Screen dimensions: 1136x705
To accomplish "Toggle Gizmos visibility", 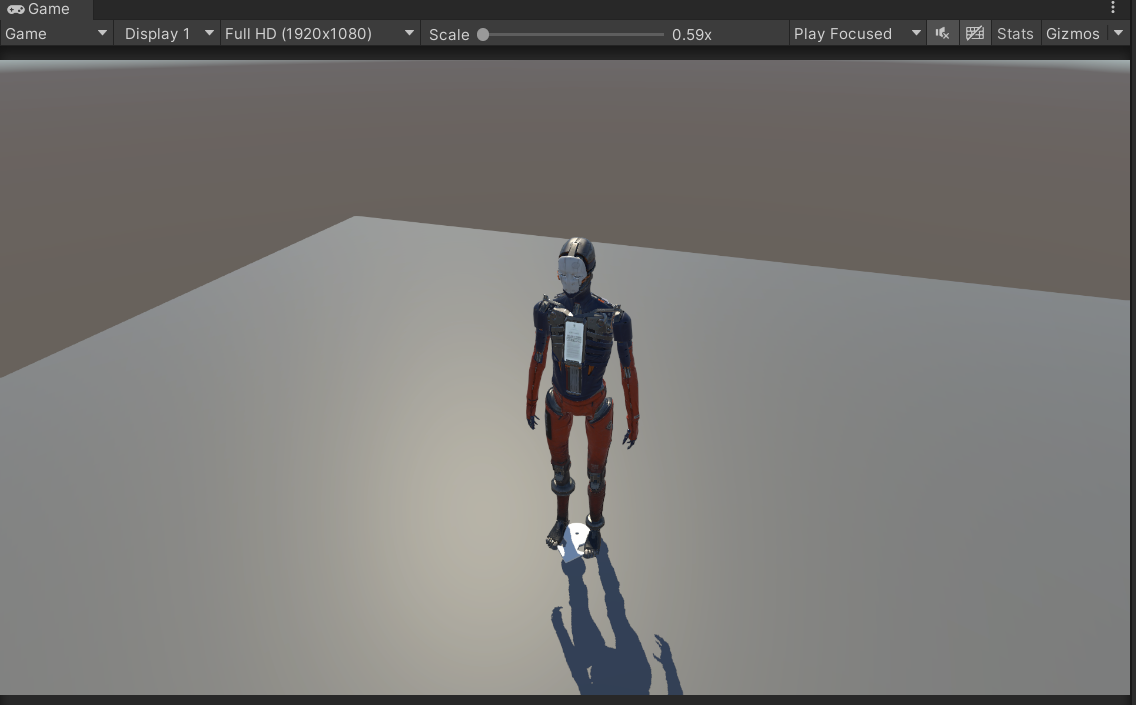I will pyautogui.click(x=1072, y=33).
